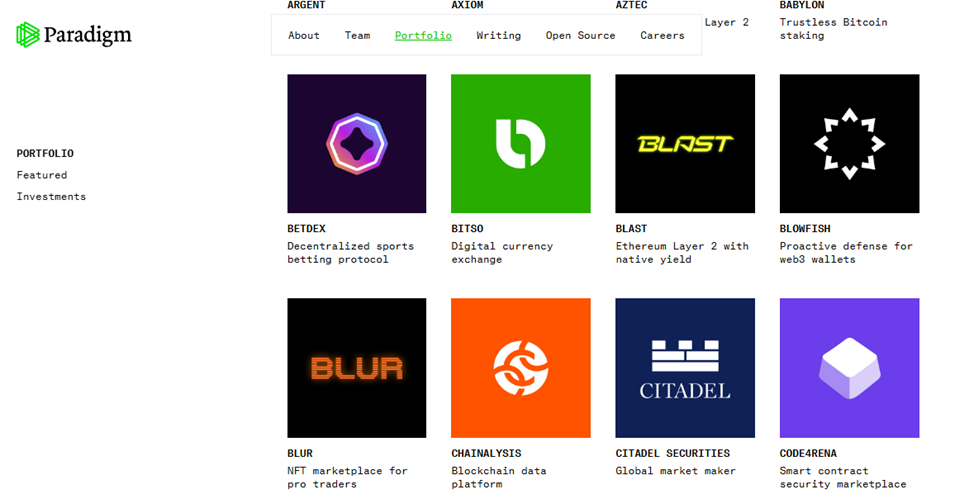Open the Blast logo tile

(x=684, y=144)
